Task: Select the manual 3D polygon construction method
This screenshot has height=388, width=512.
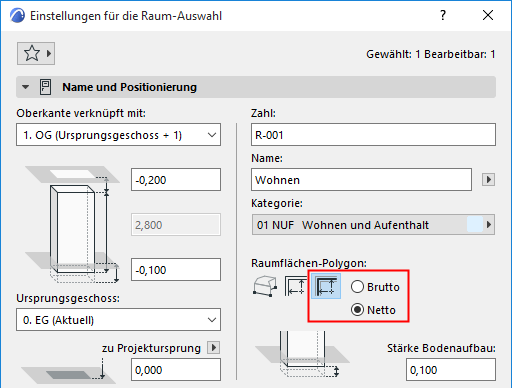Action: [265, 286]
